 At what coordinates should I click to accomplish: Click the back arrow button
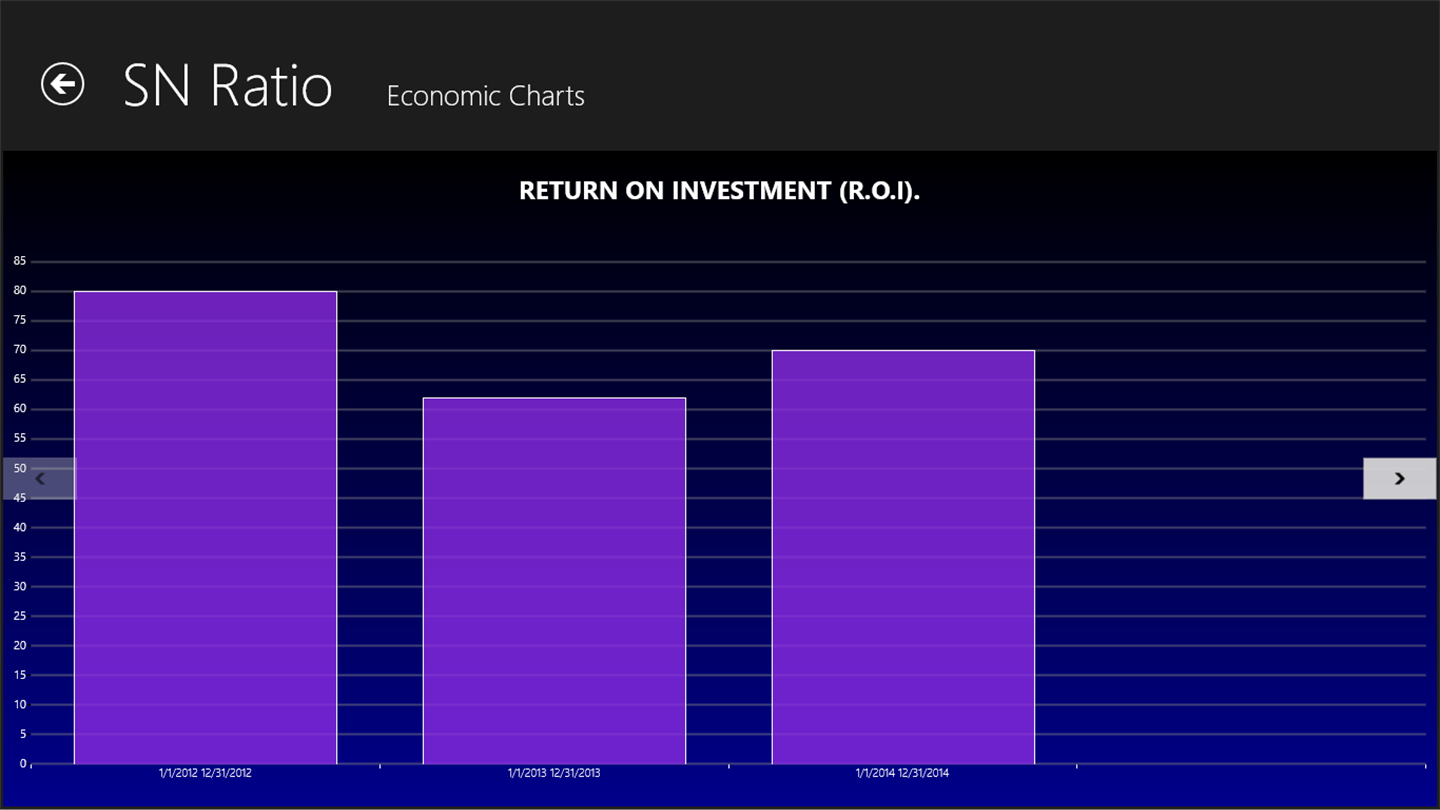coord(62,84)
